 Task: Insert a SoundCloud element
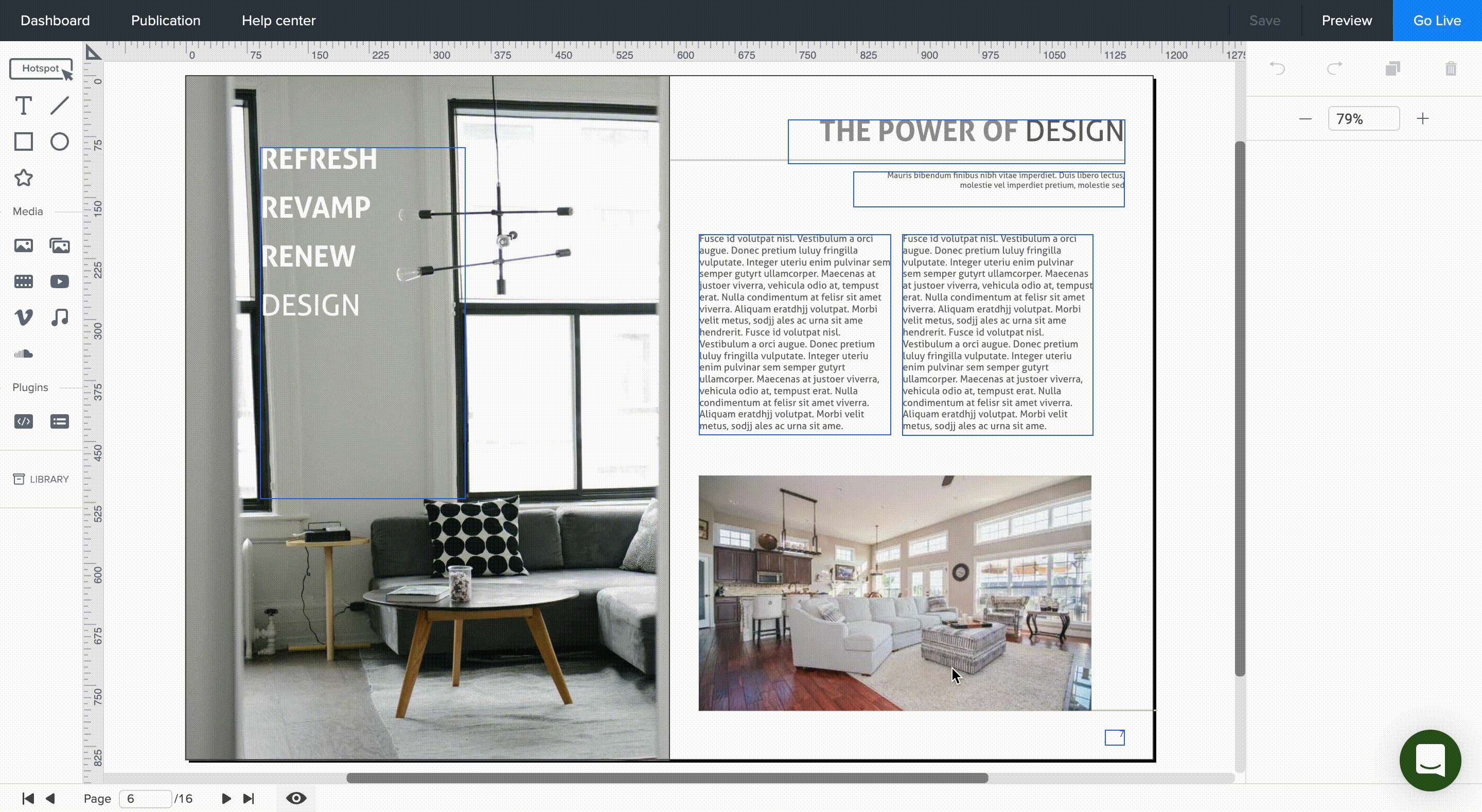click(x=23, y=354)
